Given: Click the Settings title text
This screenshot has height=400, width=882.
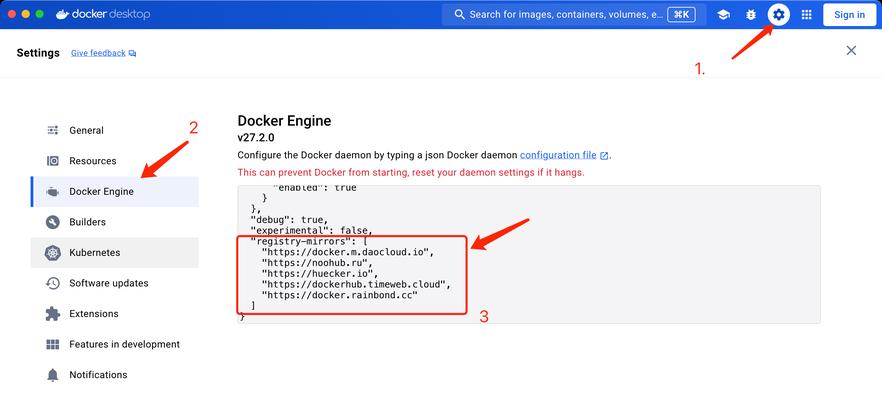Looking at the screenshot, I should (38, 53).
